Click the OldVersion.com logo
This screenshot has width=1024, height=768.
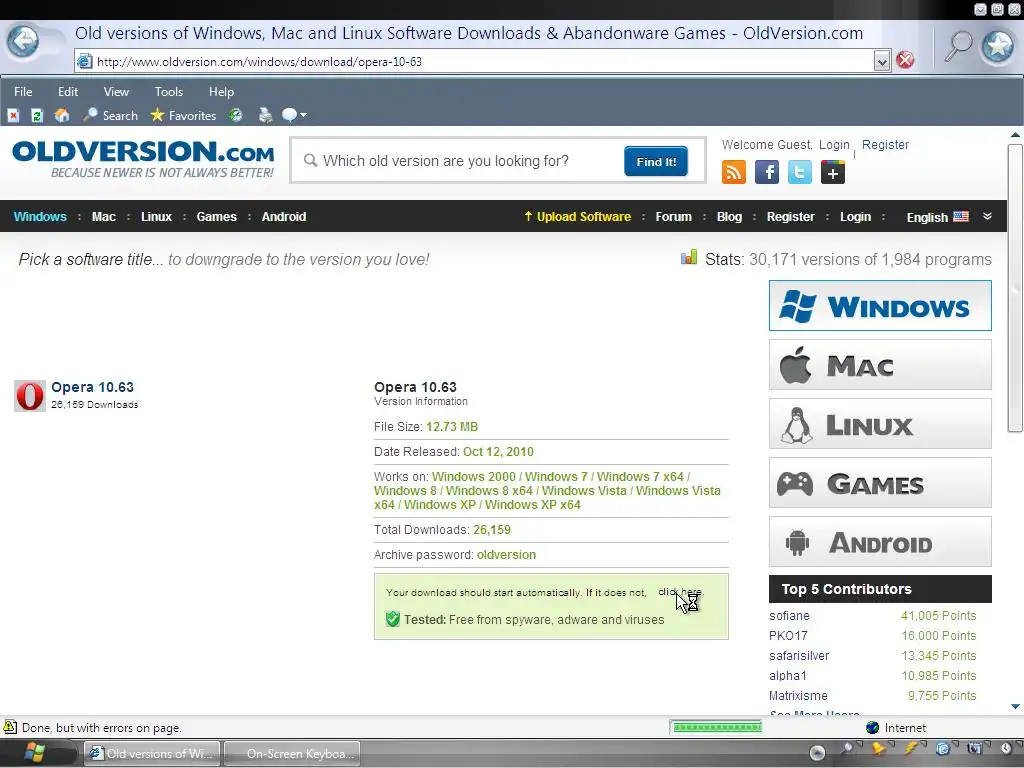click(x=143, y=159)
